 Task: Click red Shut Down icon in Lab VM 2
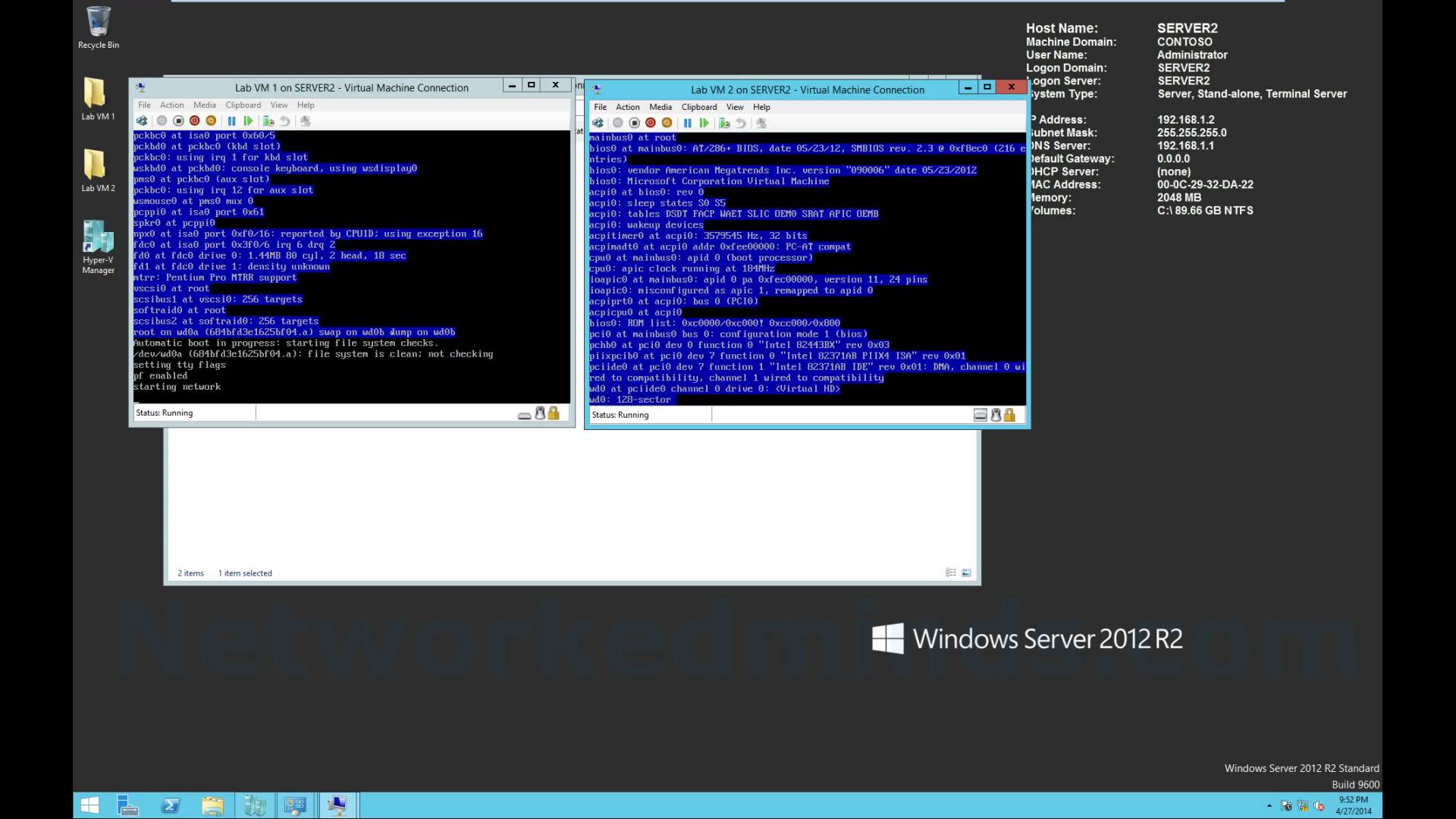point(651,123)
